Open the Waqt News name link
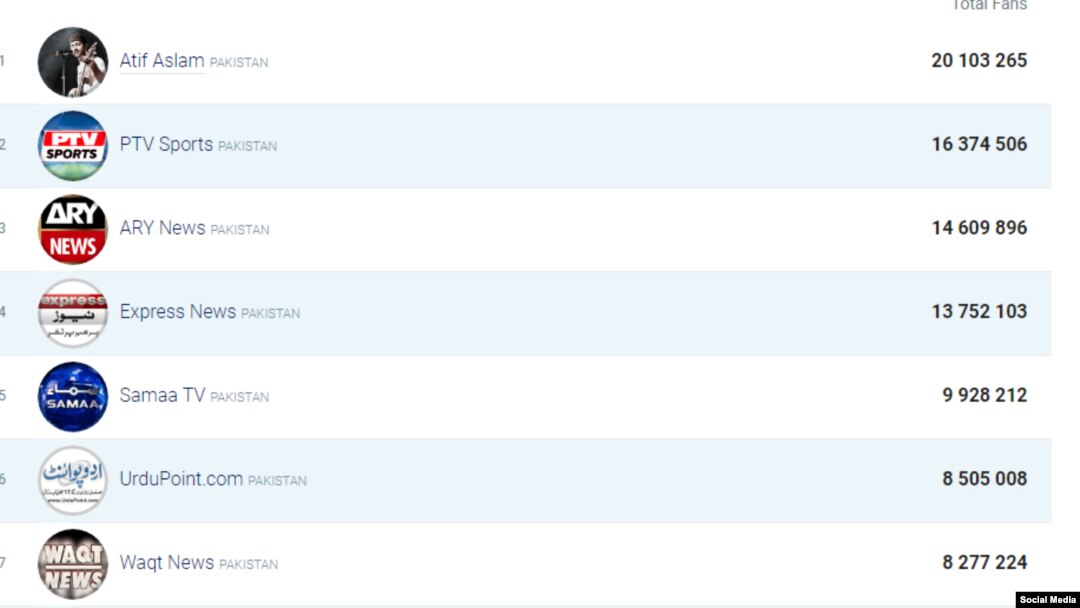The width and height of the screenshot is (1080, 608). (x=167, y=563)
